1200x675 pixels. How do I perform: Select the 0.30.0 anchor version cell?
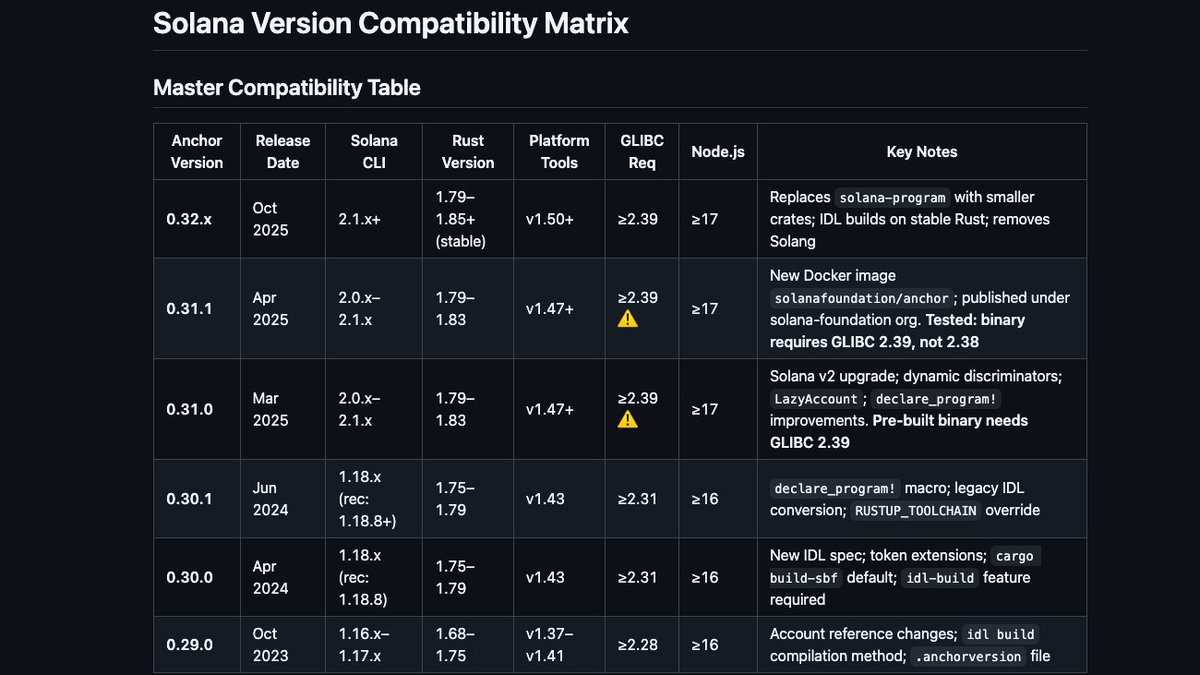click(197, 577)
